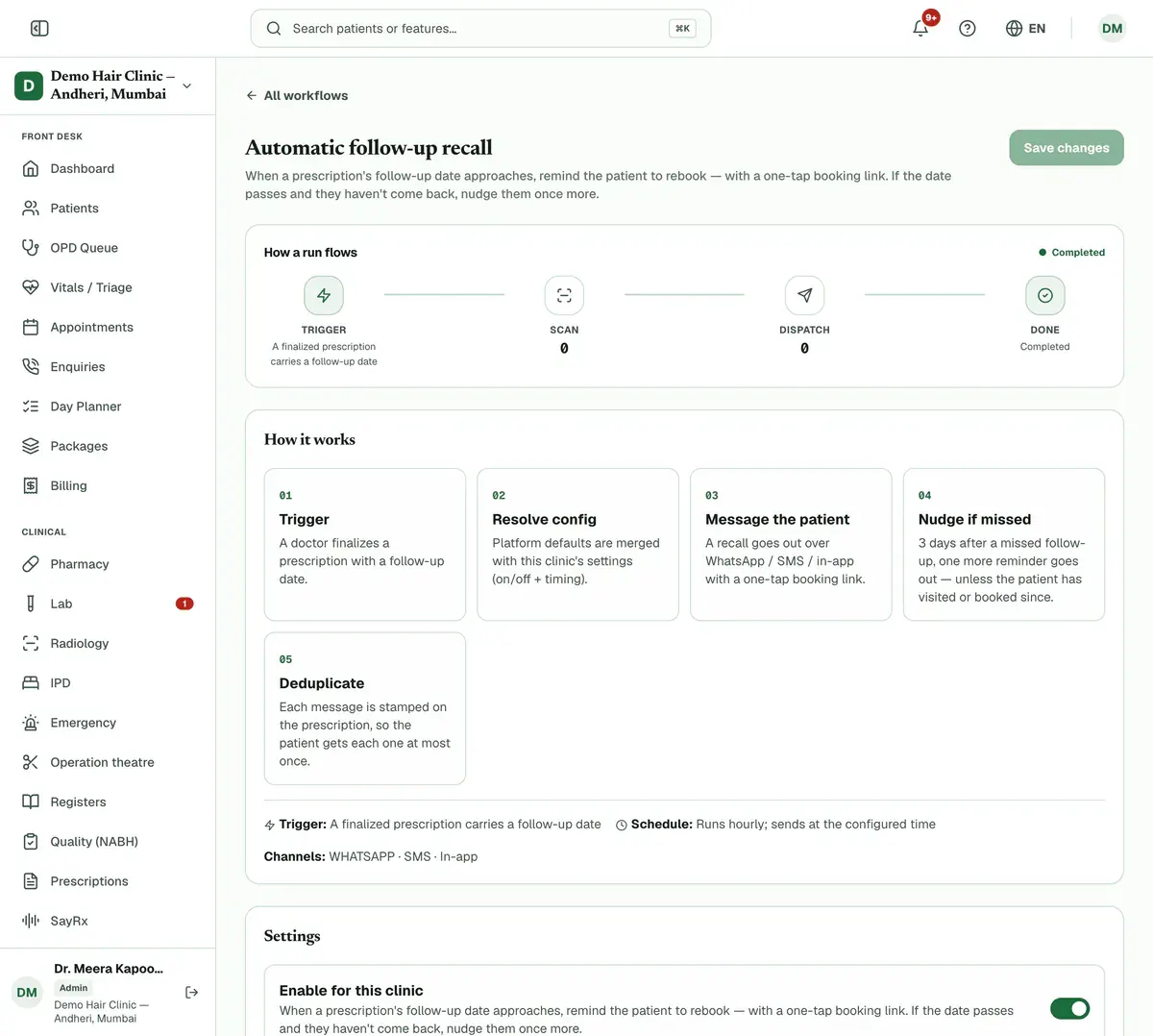This screenshot has width=1153, height=1036.
Task: Click the Settings section heading
Action: 292,936
